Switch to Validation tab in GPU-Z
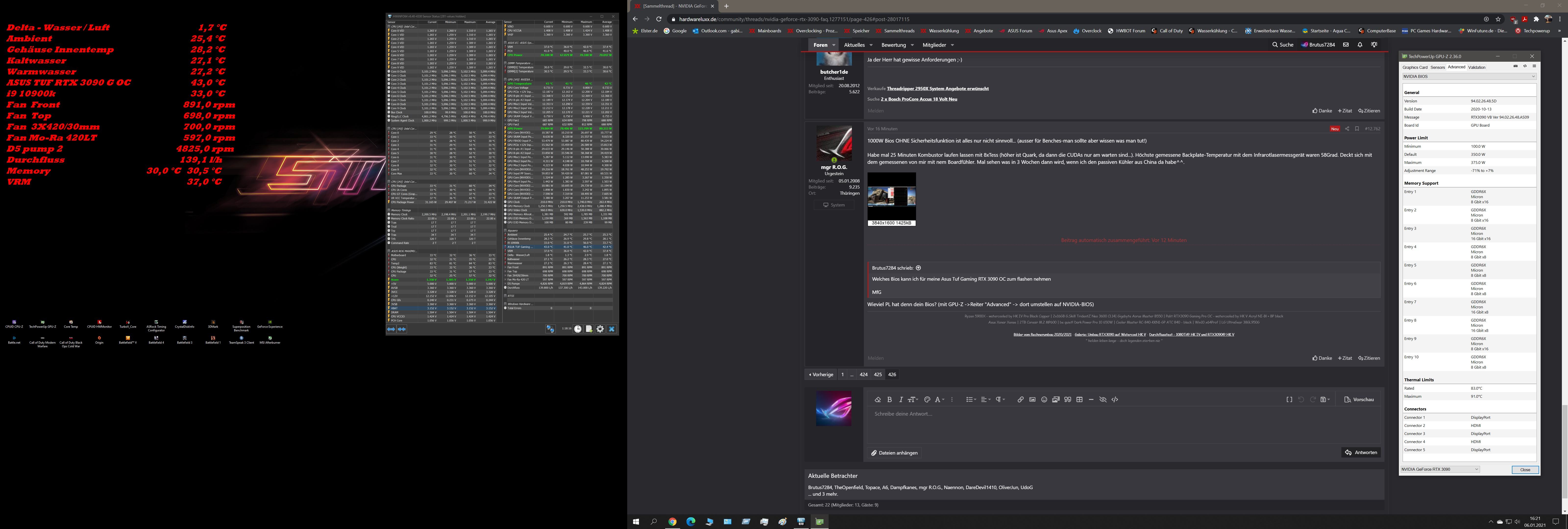The image size is (1568, 529). [1477, 68]
